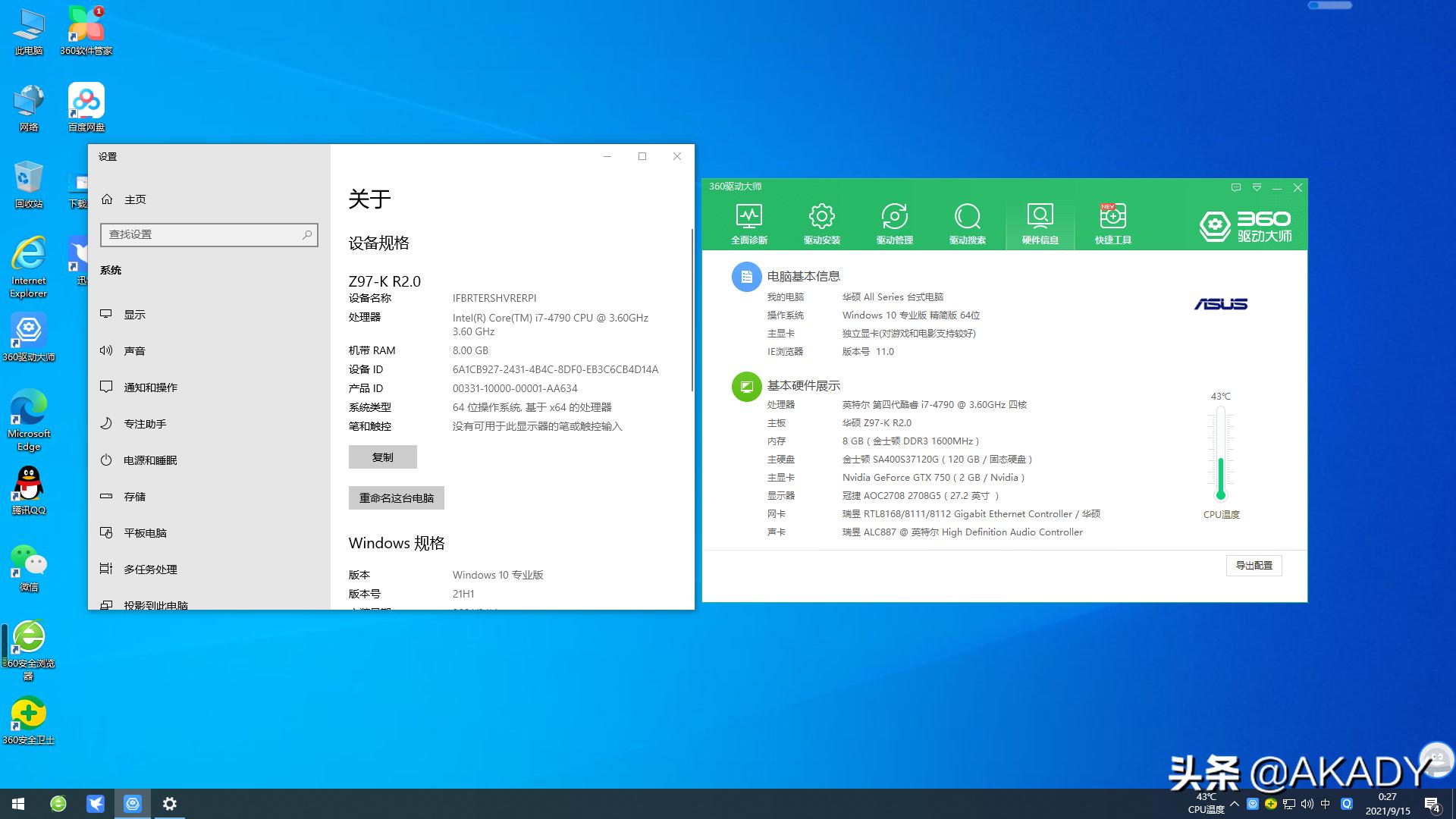Screen dimensions: 1456x819
Task: Export hardware config via 导出配置
Action: (1254, 565)
